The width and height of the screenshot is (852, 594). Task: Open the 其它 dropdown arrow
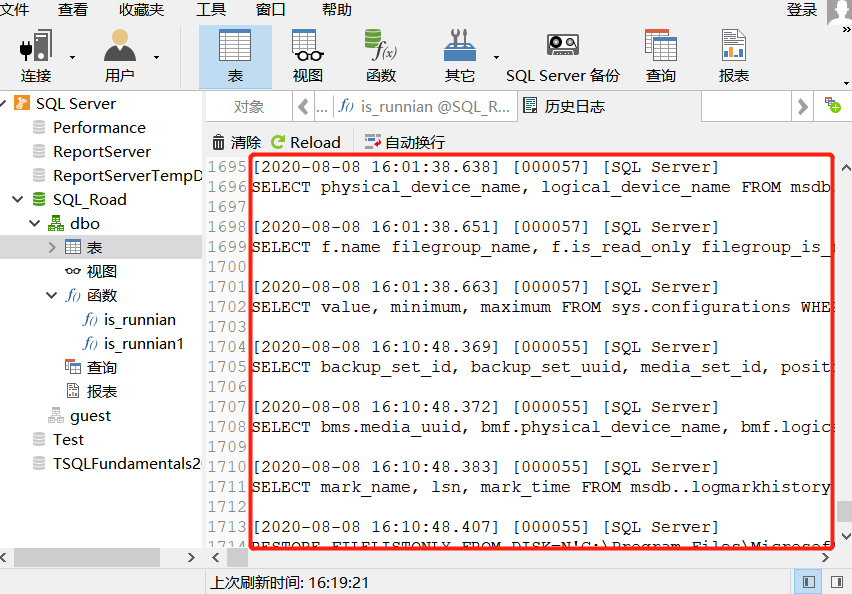(496, 57)
